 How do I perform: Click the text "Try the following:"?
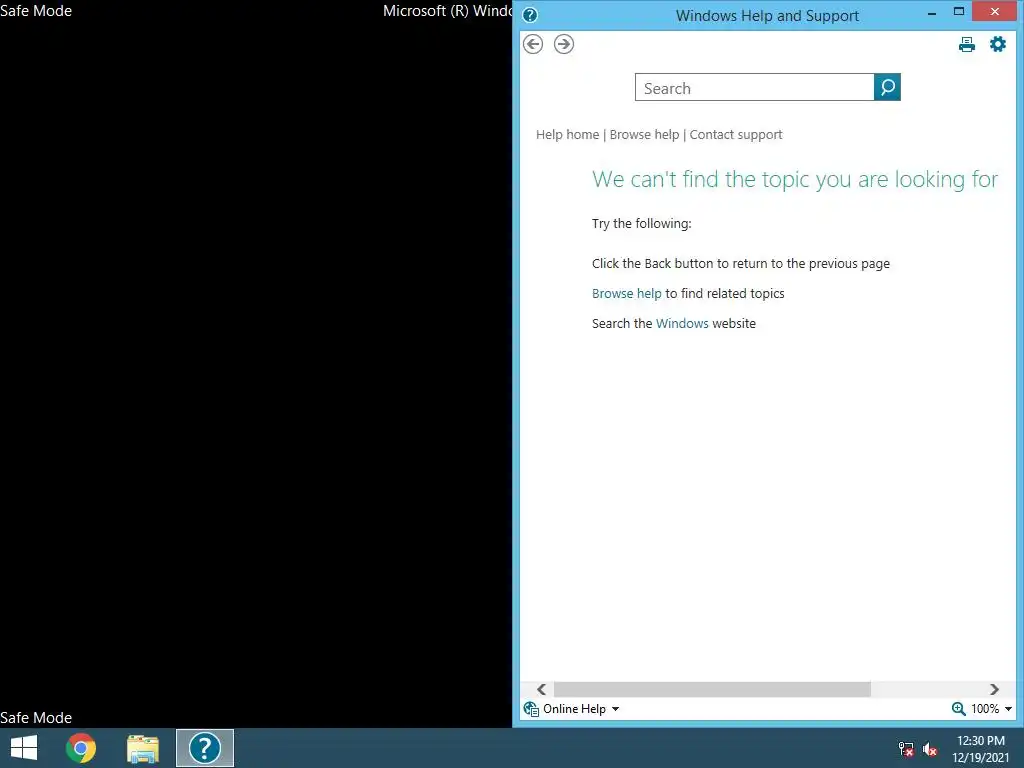tap(641, 223)
